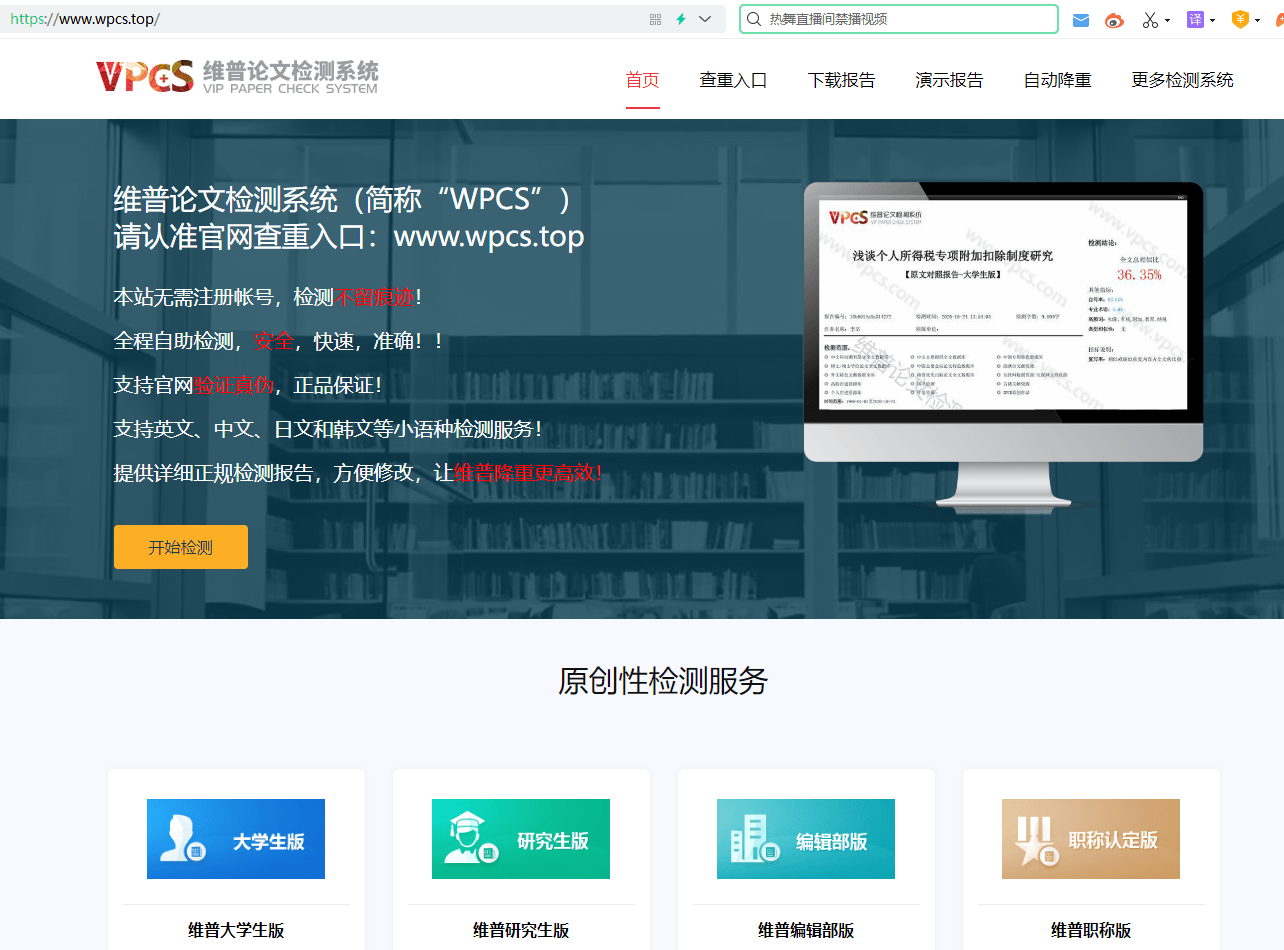The height and width of the screenshot is (950, 1284).
Task: Select the 首页 navigation tab
Action: pos(643,80)
